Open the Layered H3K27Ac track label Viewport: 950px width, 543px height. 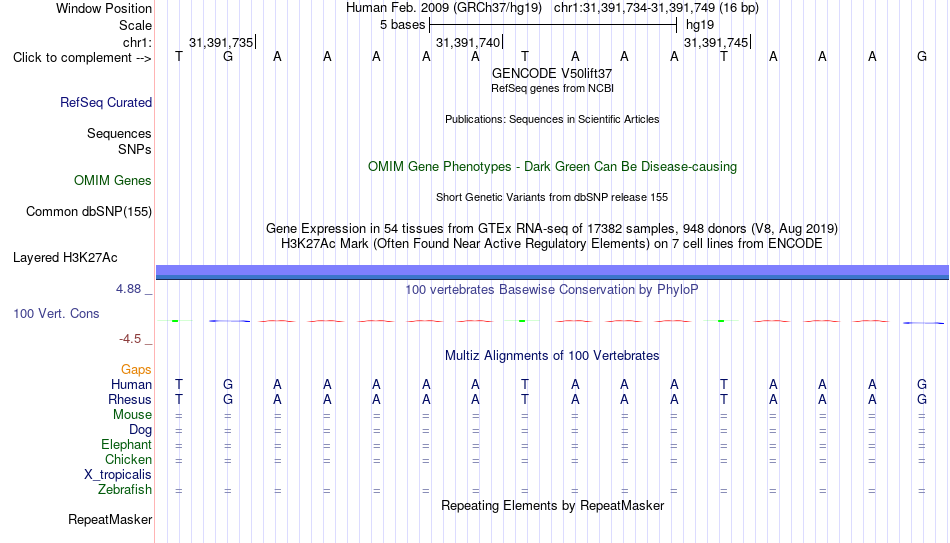point(65,258)
